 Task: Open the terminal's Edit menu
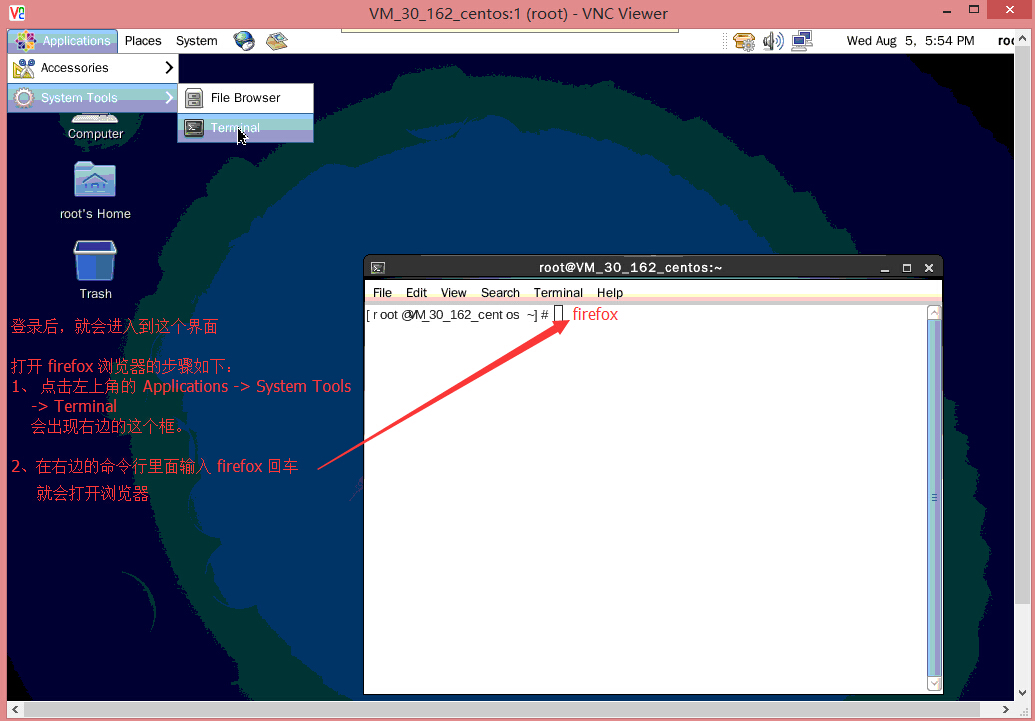click(416, 293)
